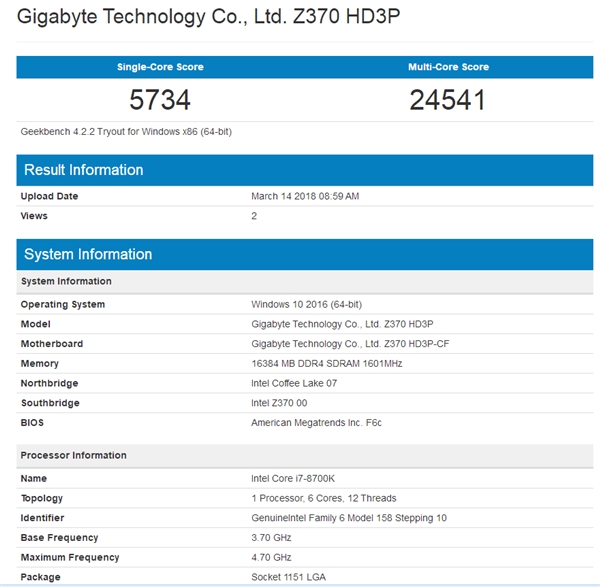The image size is (600, 587).
Task: Click the Memory value 16384 MB DDR4
Action: (x=326, y=364)
